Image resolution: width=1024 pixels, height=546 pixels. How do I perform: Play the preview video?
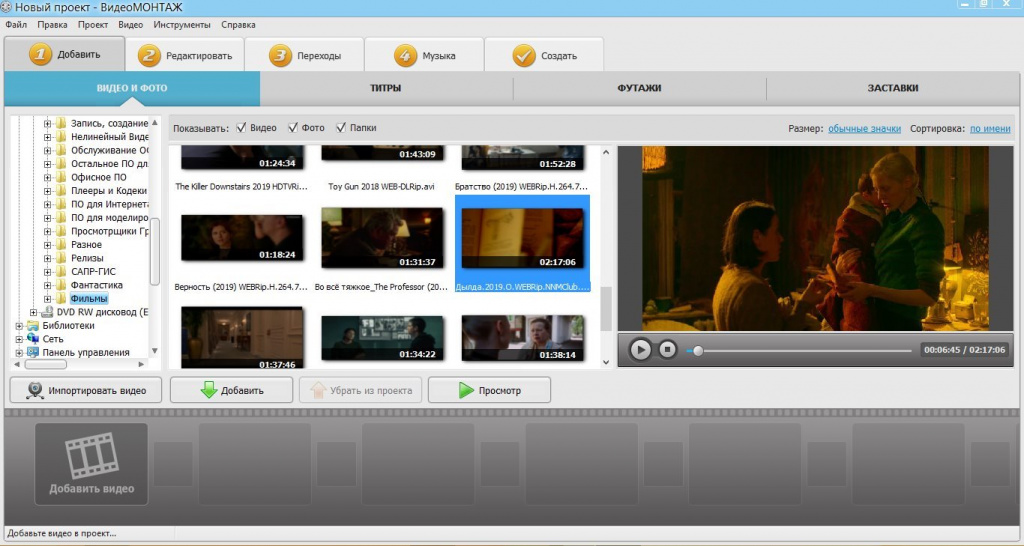click(x=640, y=349)
